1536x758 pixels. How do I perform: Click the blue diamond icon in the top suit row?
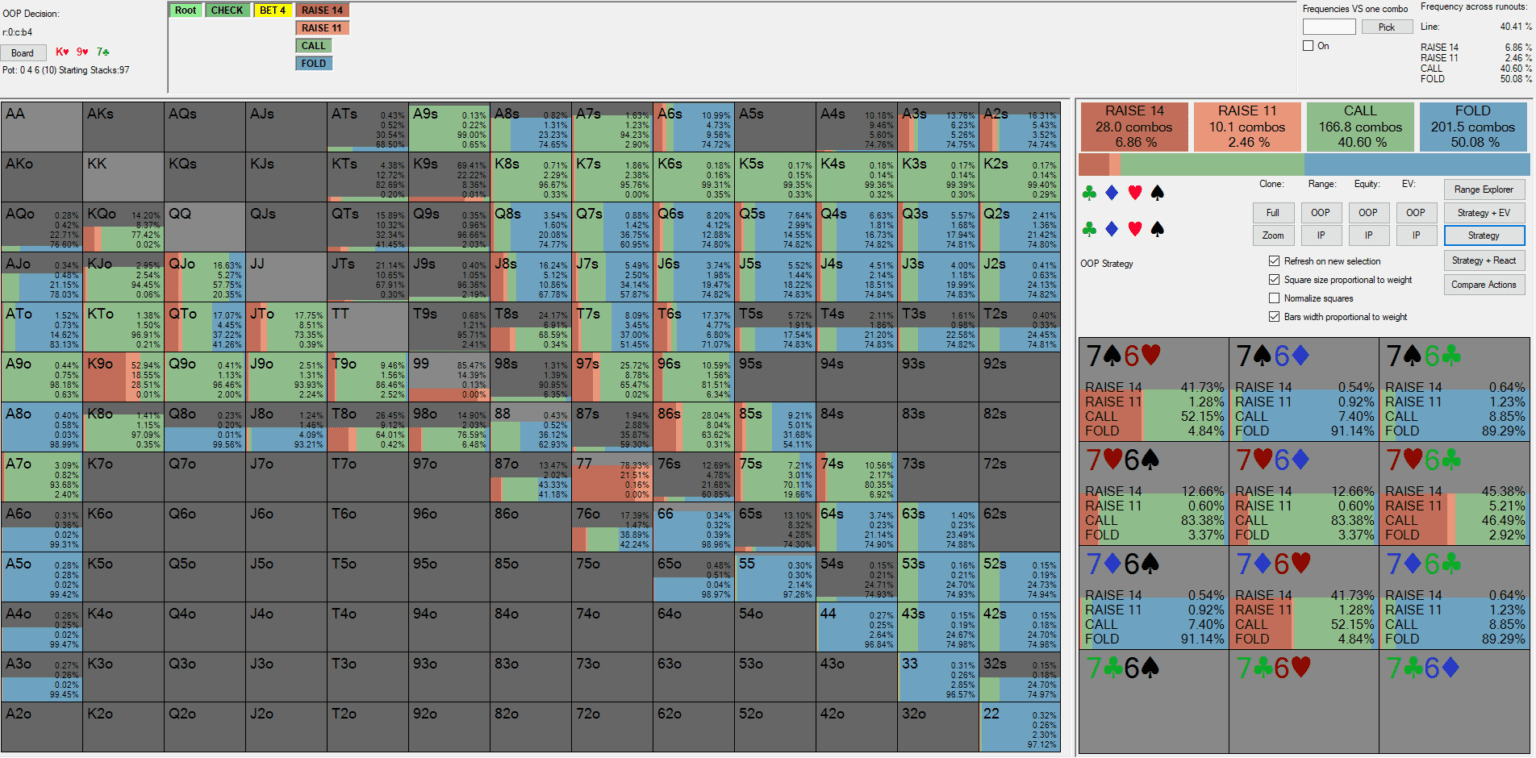1111,192
